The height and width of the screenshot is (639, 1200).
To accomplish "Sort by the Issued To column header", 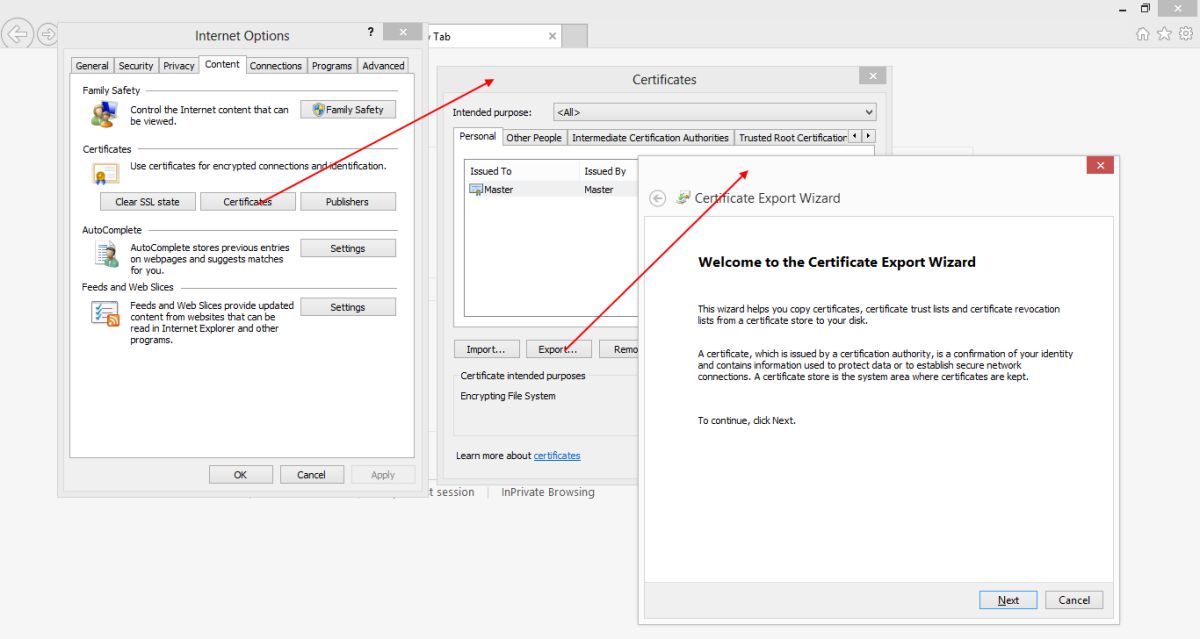I will pos(522,171).
